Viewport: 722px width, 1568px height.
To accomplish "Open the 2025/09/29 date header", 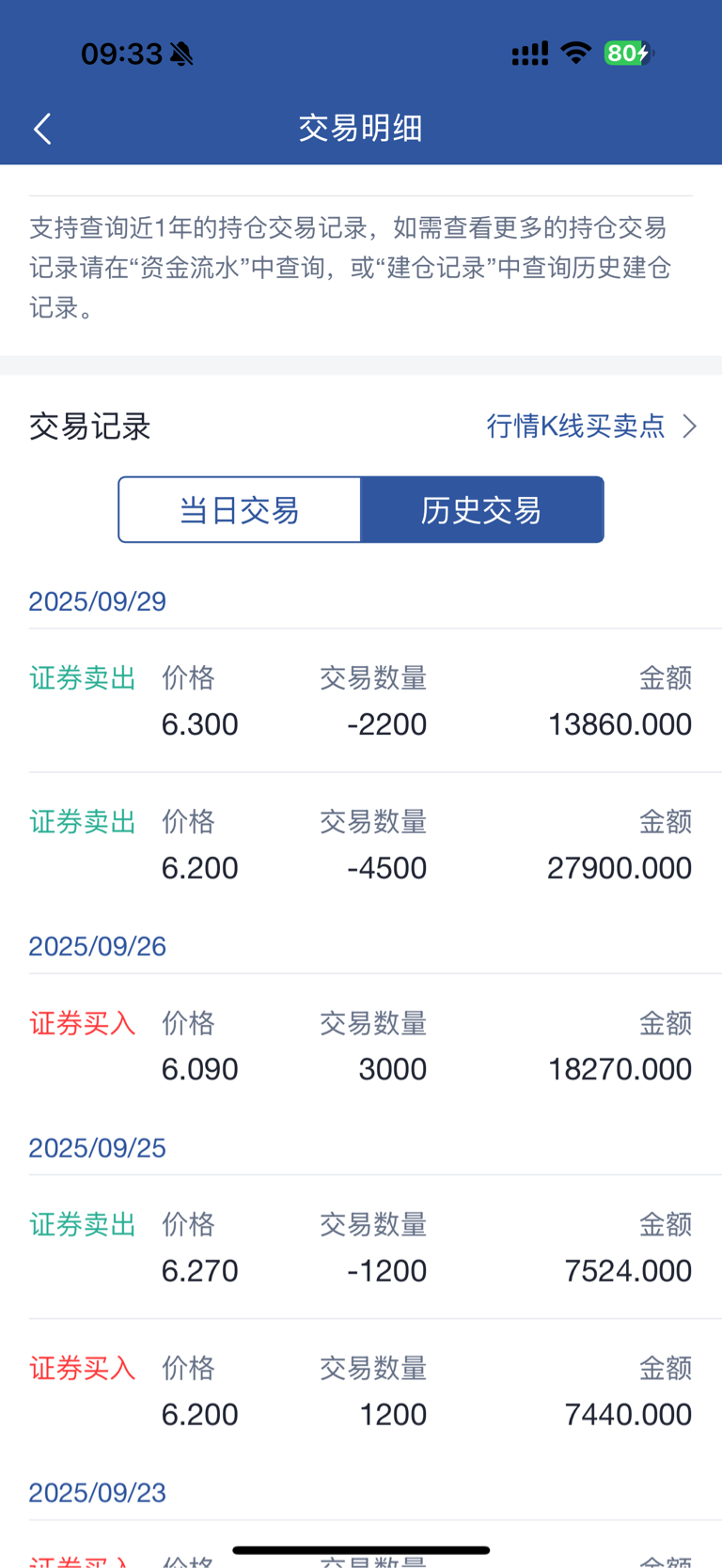I will point(98,601).
